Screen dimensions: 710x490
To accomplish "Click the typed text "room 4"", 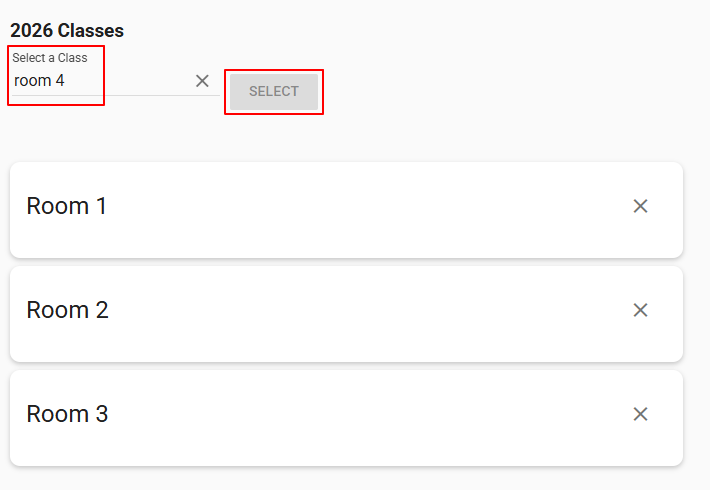I will click(40, 81).
